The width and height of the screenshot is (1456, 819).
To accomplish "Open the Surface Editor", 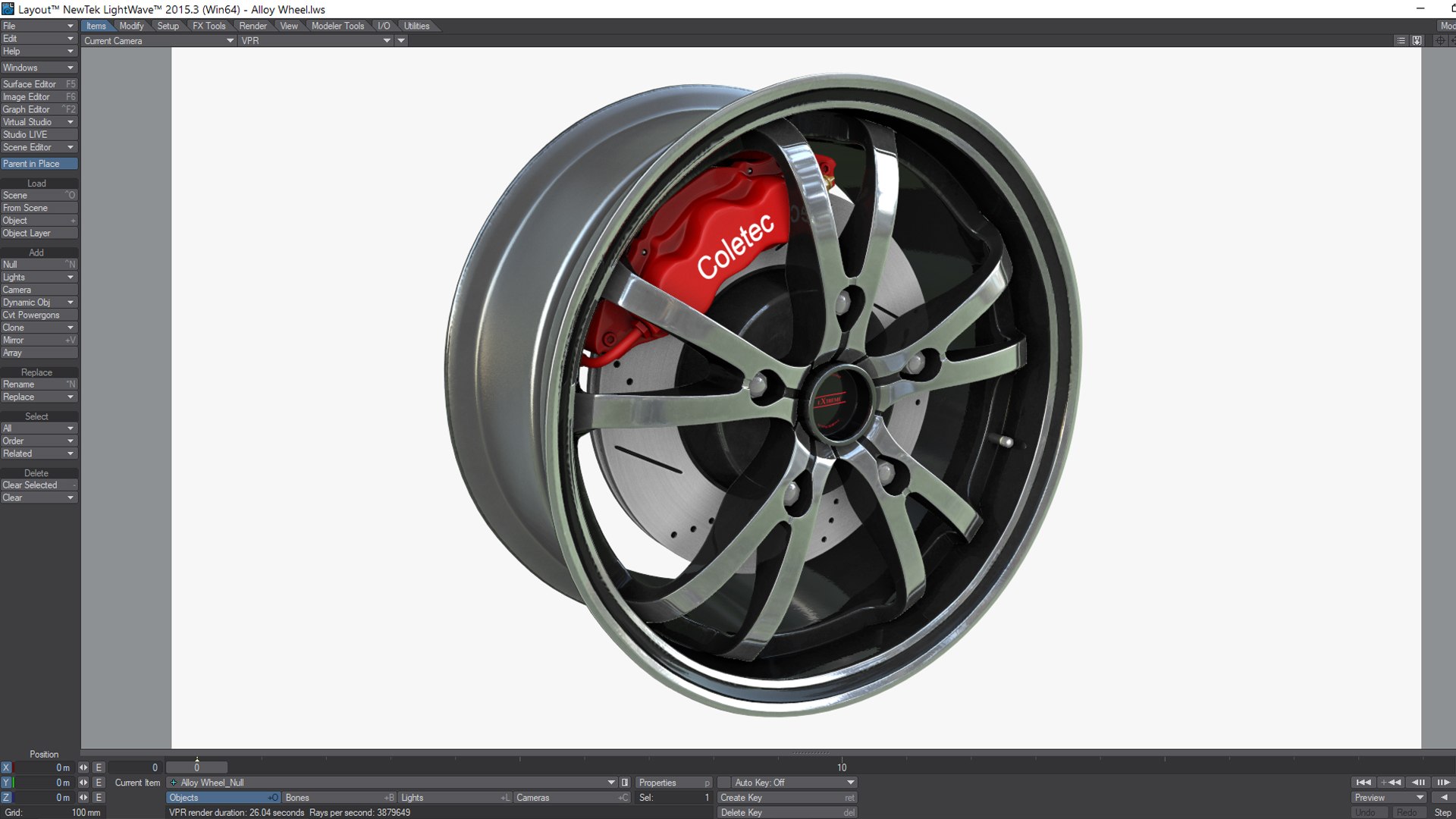I will (x=39, y=84).
